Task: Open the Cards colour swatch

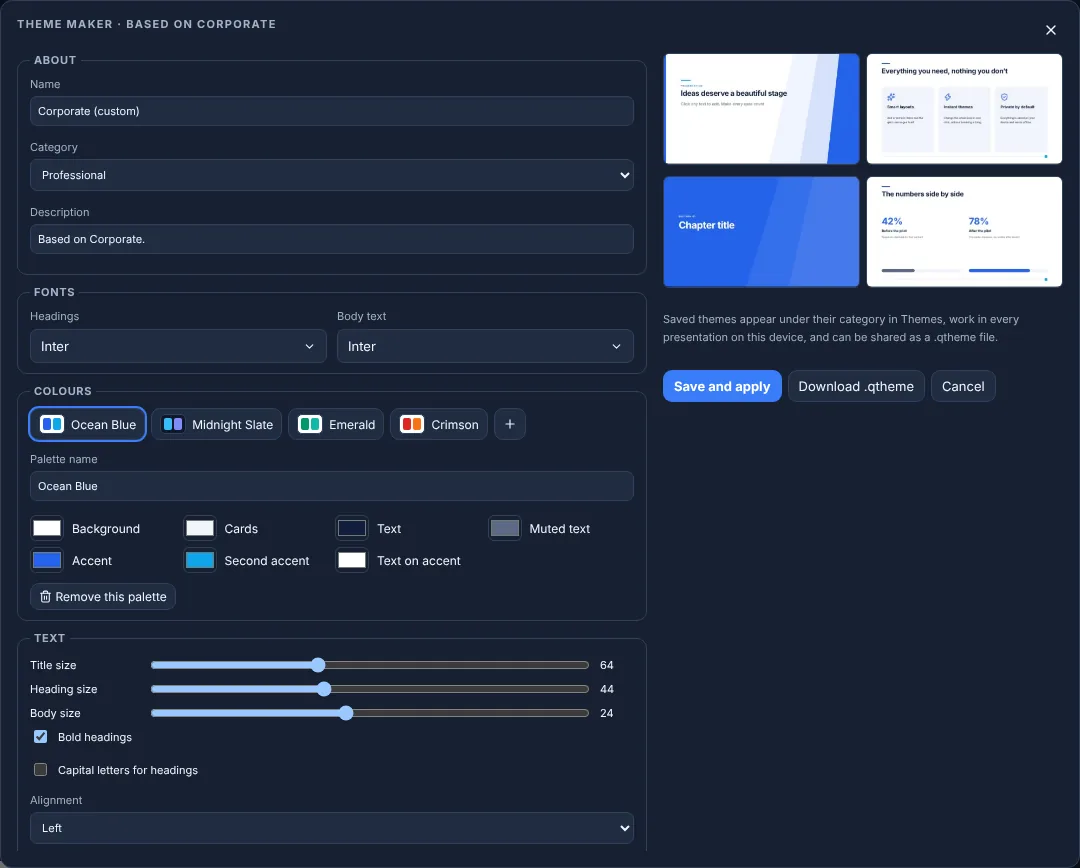Action: pos(200,528)
